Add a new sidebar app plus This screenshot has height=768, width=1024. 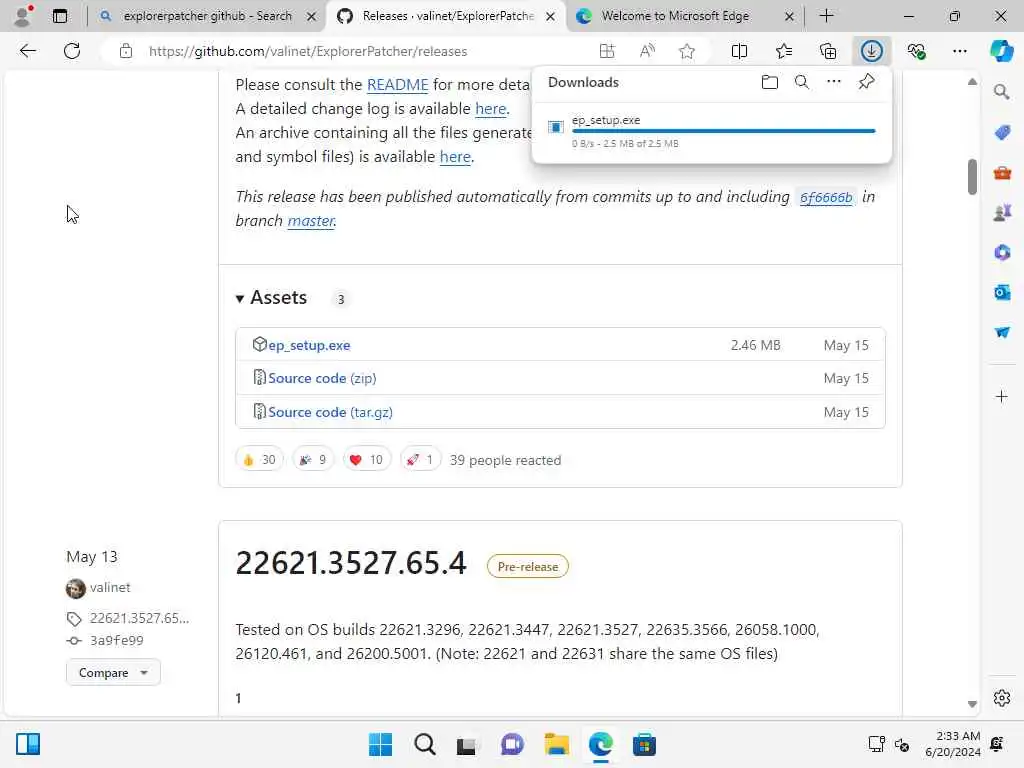1002,396
